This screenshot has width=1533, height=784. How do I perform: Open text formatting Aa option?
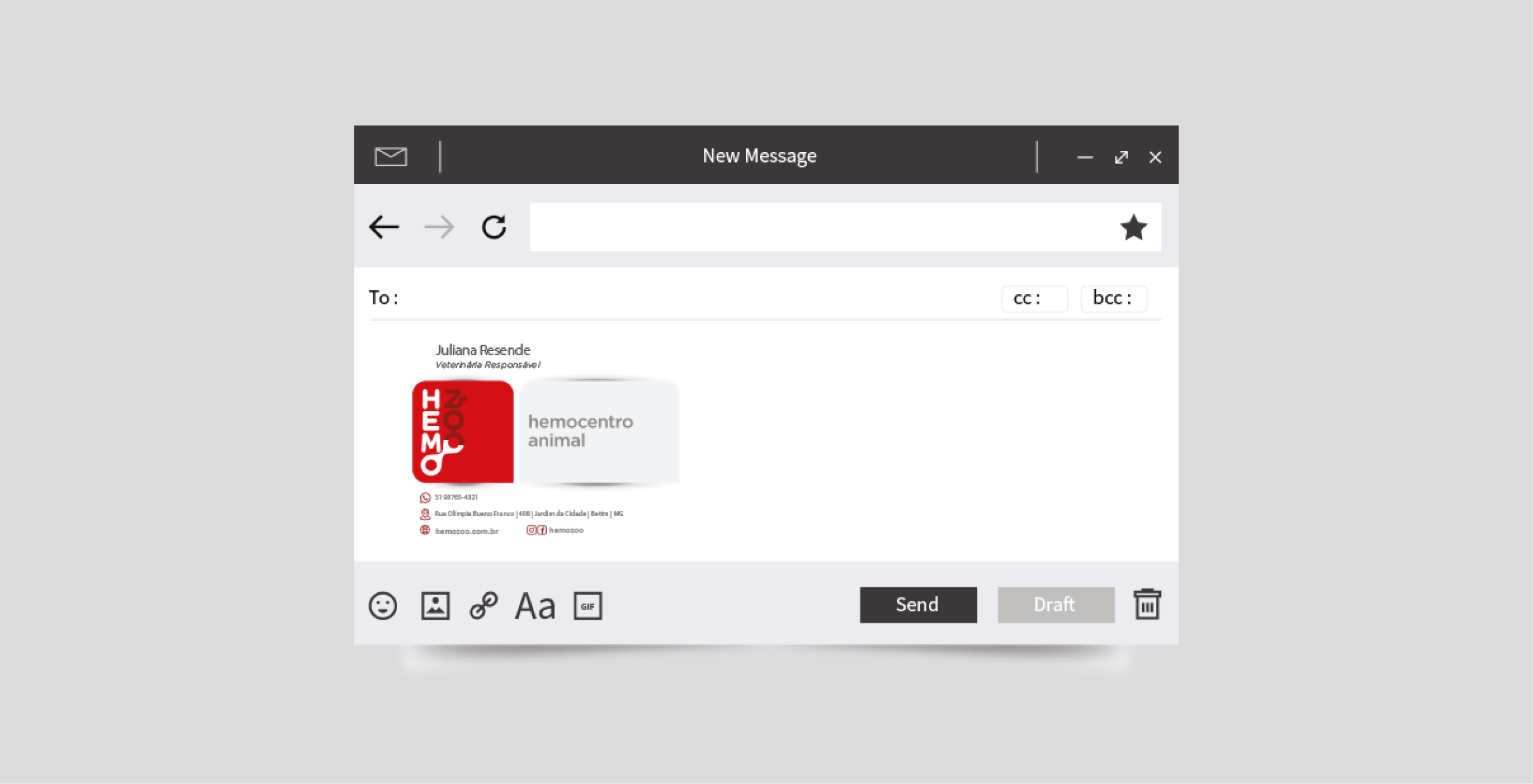point(535,606)
